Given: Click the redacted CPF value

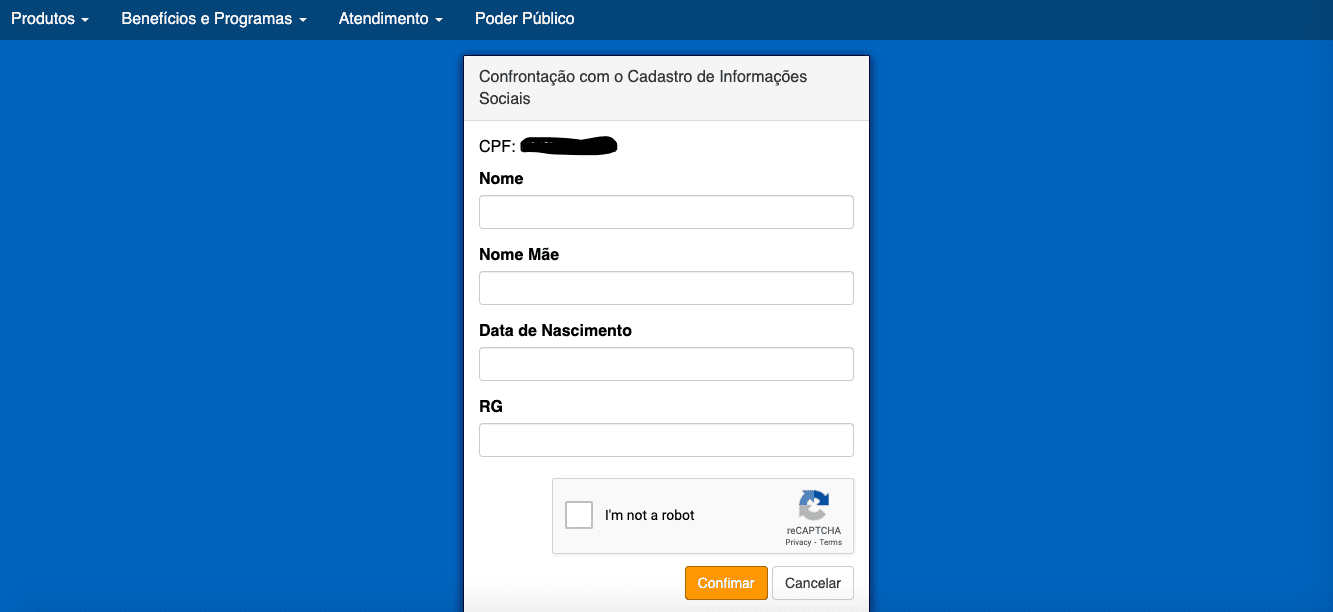Looking at the screenshot, I should tap(569, 146).
